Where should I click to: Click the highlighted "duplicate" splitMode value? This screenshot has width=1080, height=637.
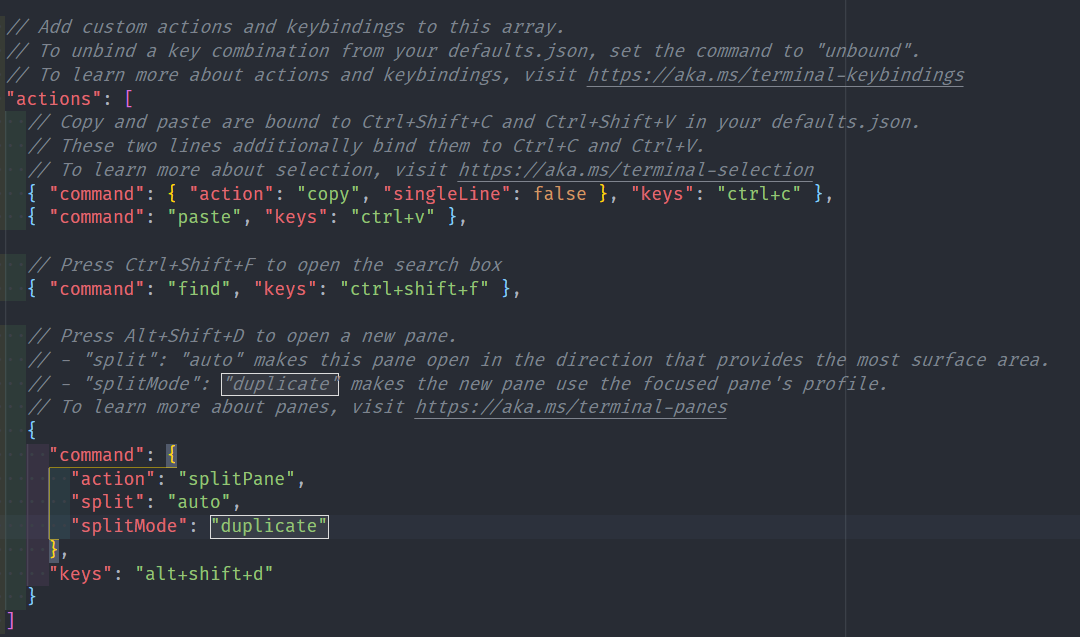(x=269, y=526)
